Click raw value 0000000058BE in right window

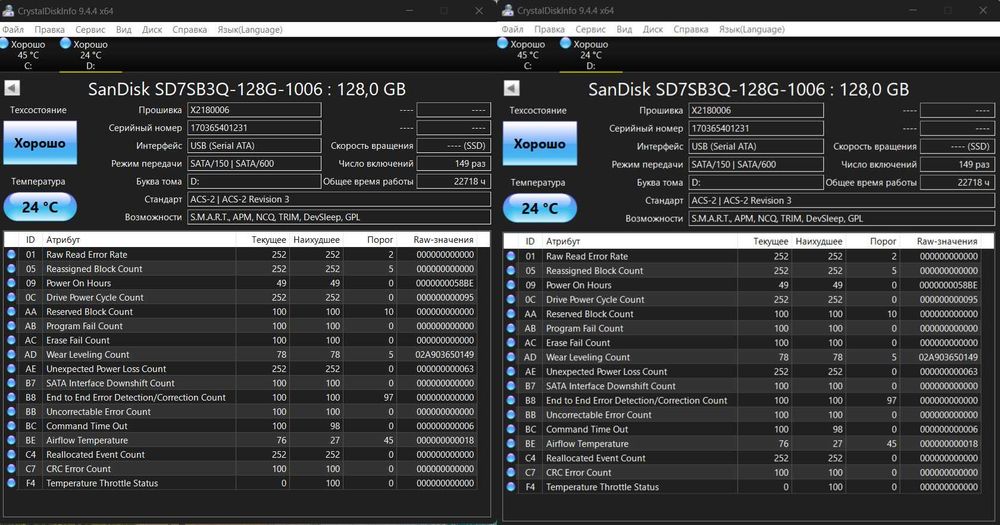pyautogui.click(x=948, y=285)
